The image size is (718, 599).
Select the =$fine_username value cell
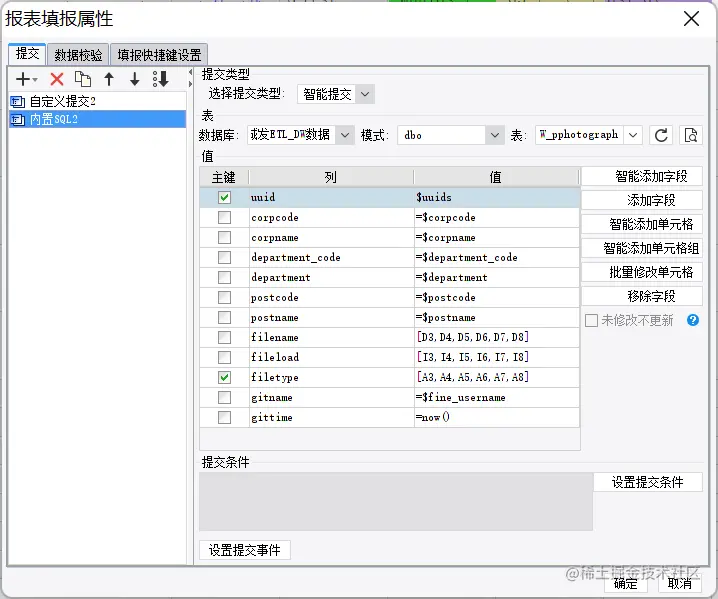[x=497, y=398]
